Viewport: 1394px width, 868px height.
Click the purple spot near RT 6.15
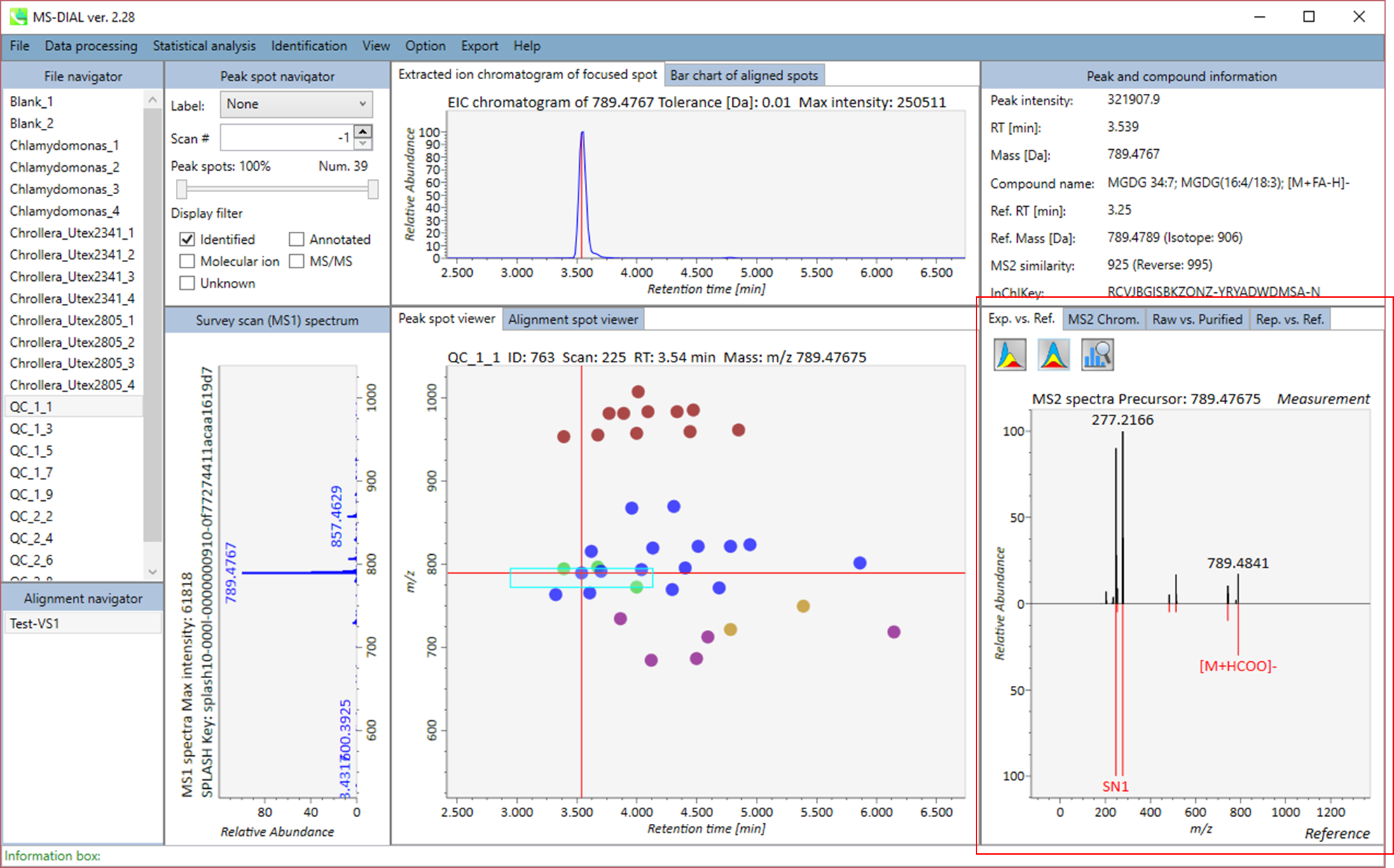[x=893, y=632]
